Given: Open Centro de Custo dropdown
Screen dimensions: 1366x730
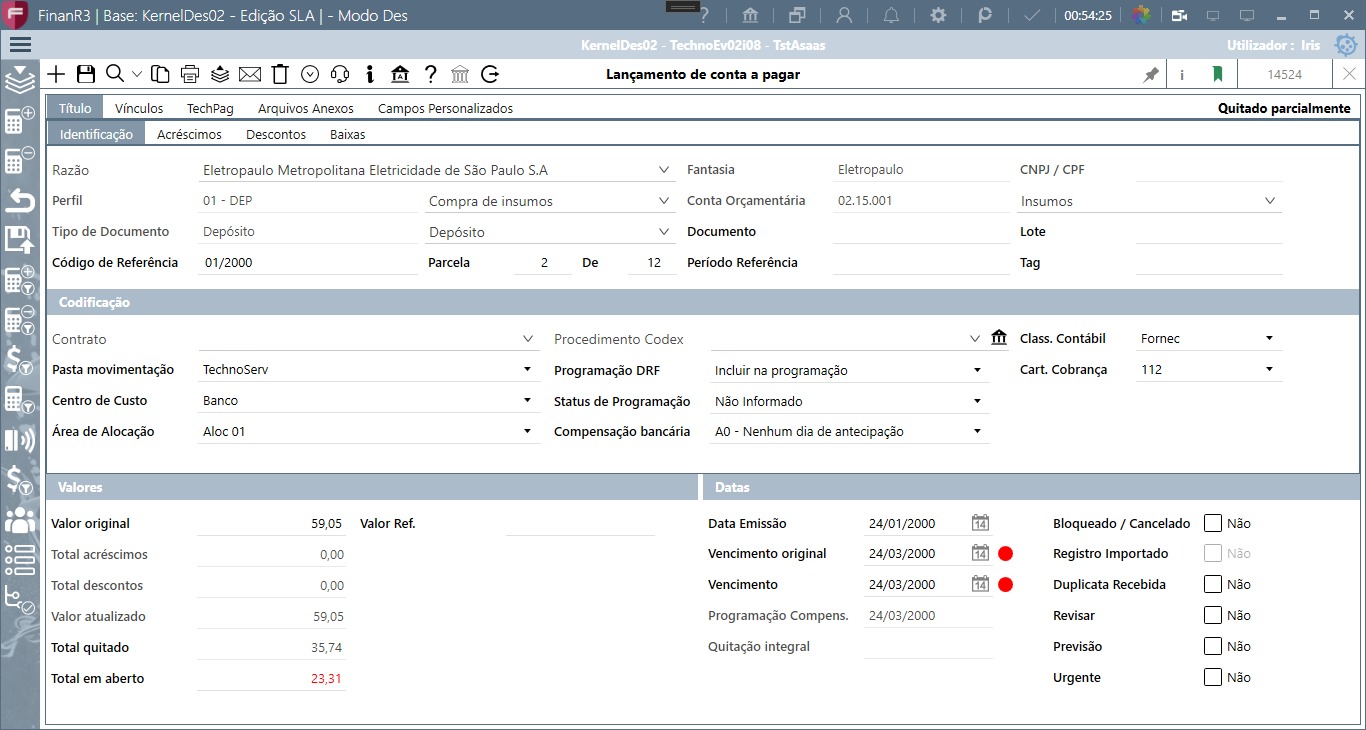Looking at the screenshot, I should coord(527,401).
